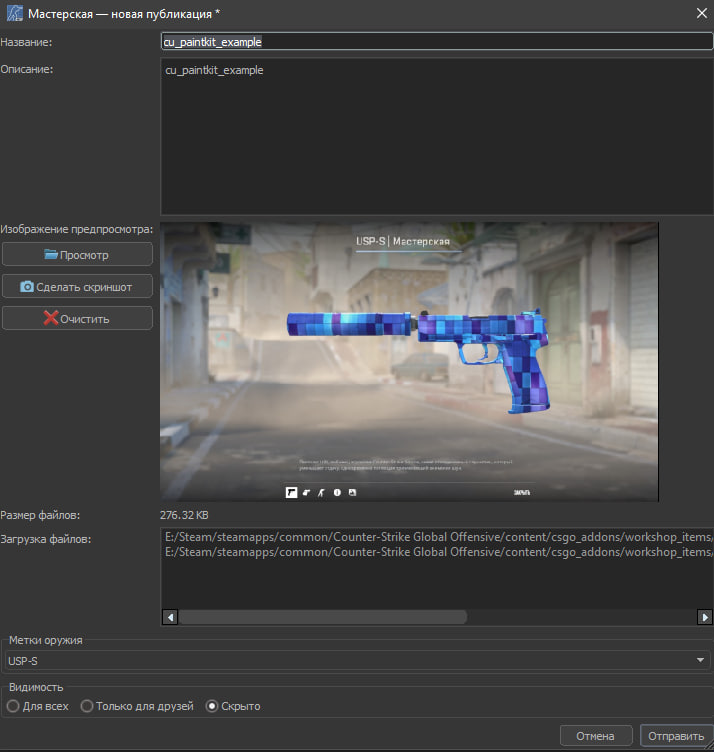714x752 pixels.
Task: Select the Только для друзей visibility option
Action: [x=137, y=706]
